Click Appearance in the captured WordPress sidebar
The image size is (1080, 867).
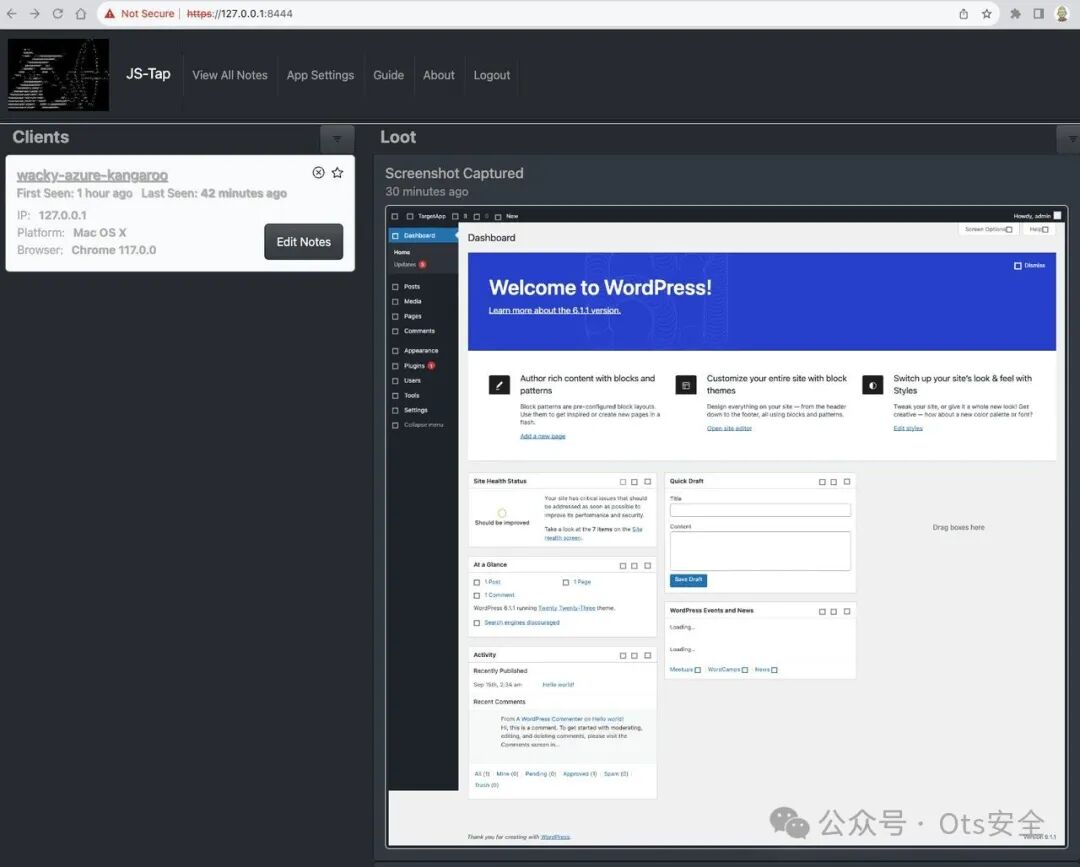[x=421, y=351]
